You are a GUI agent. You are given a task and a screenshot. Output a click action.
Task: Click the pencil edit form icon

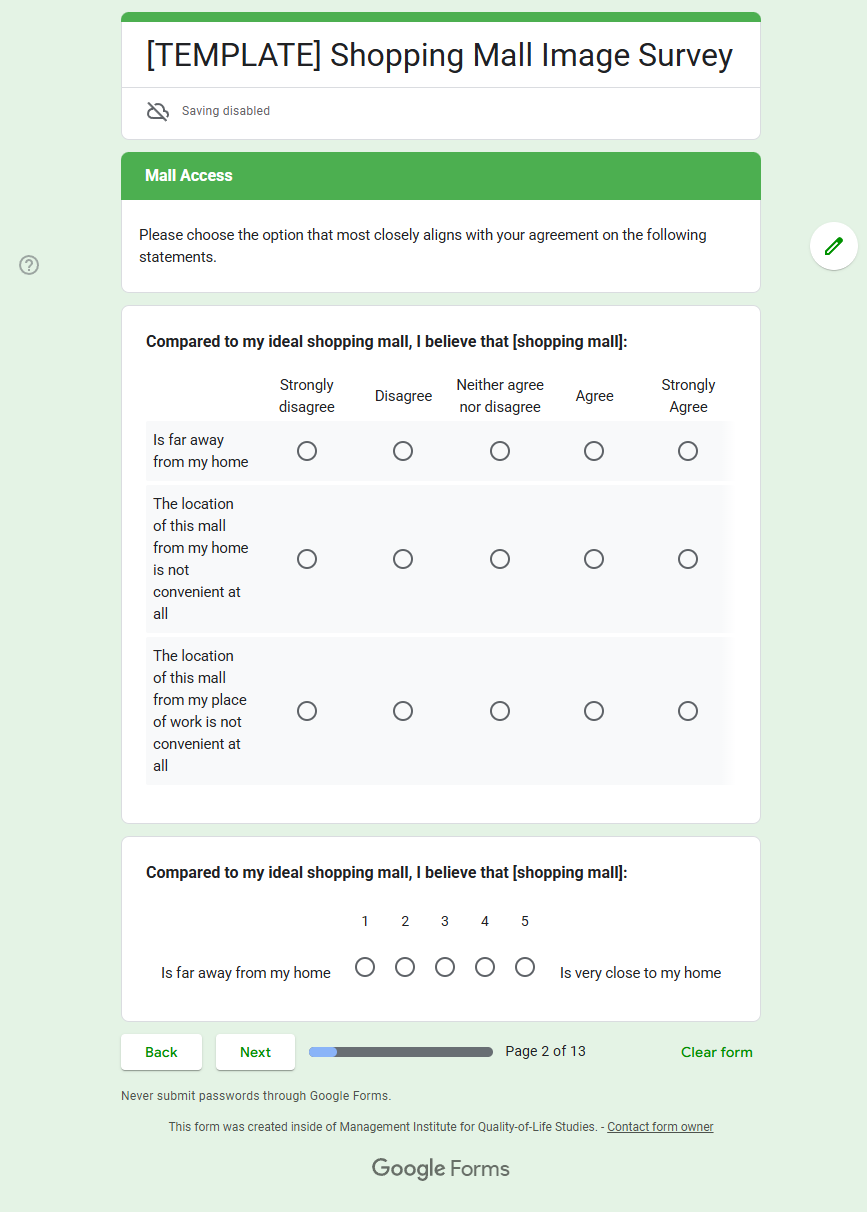833,246
